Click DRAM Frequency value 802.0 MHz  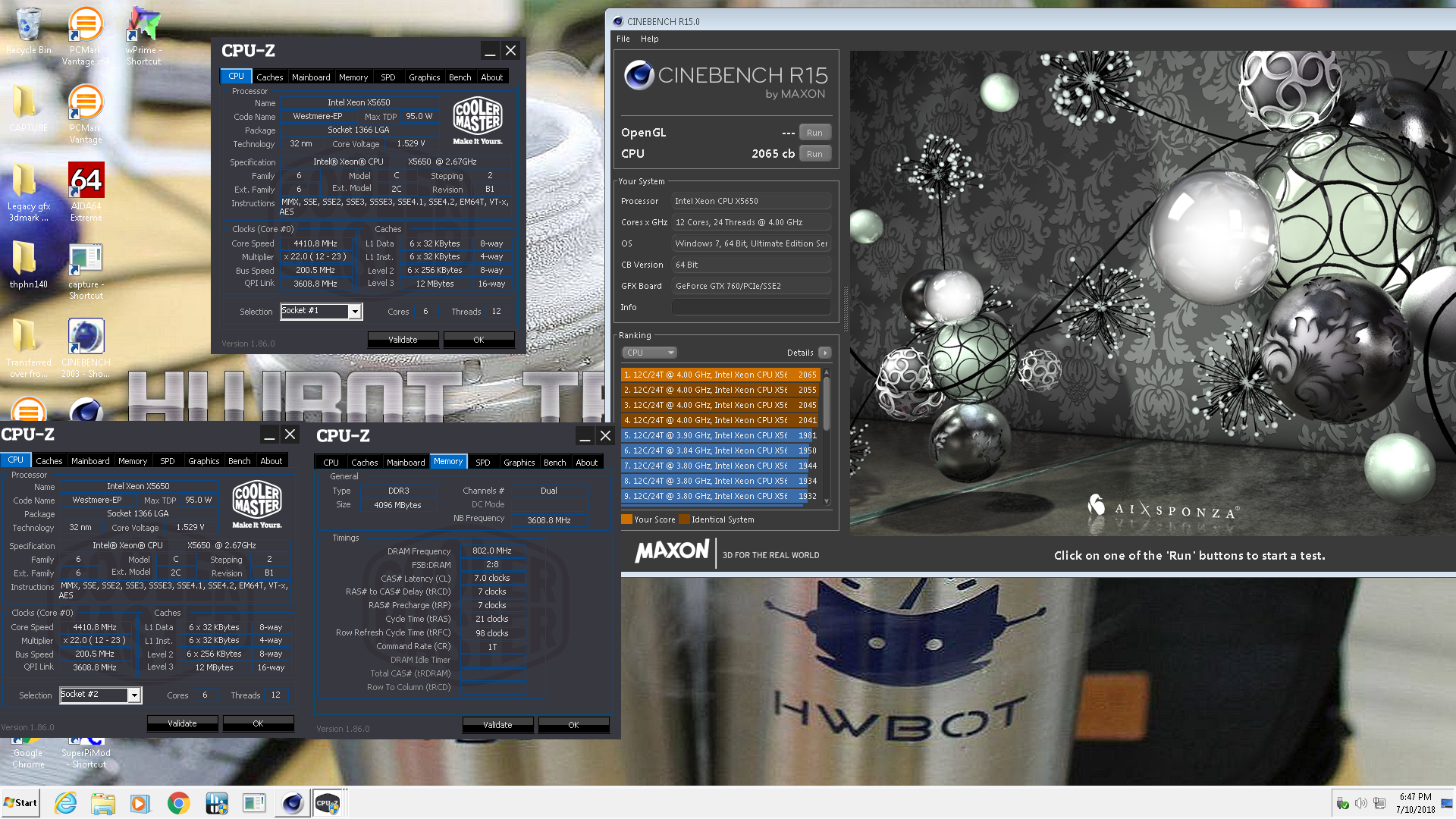pos(492,551)
